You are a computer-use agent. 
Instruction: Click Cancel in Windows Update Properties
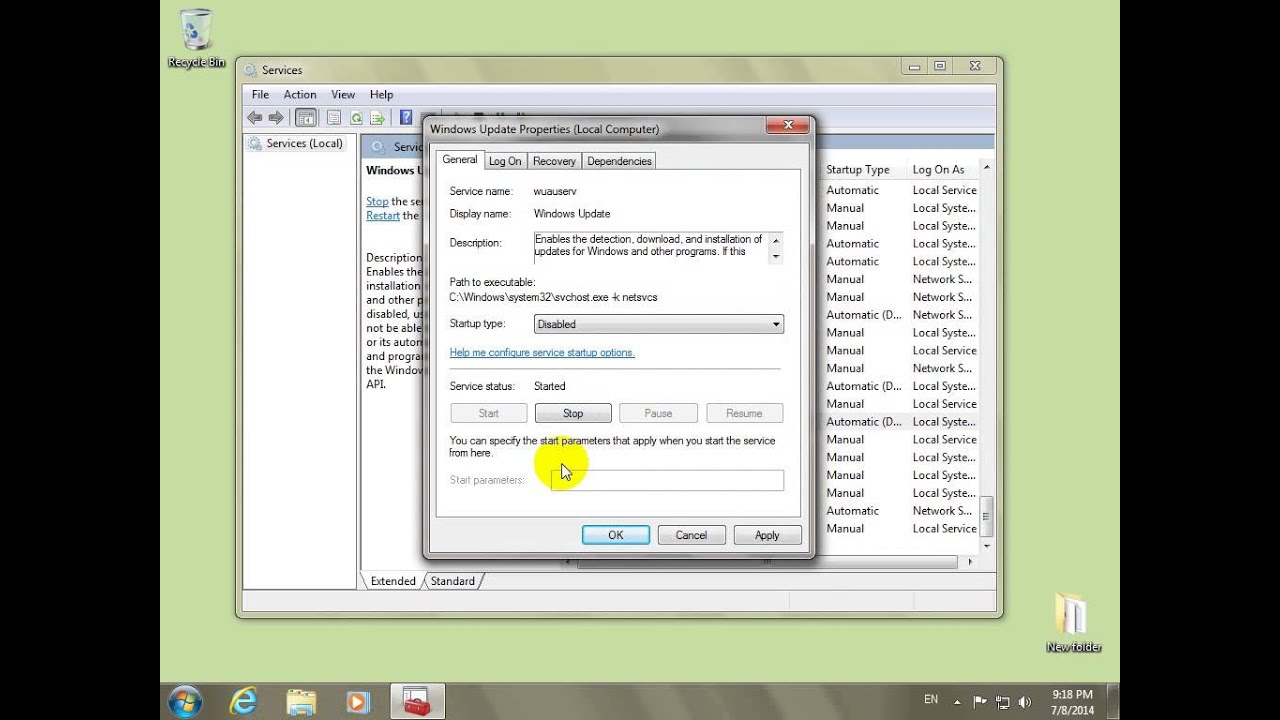691,535
